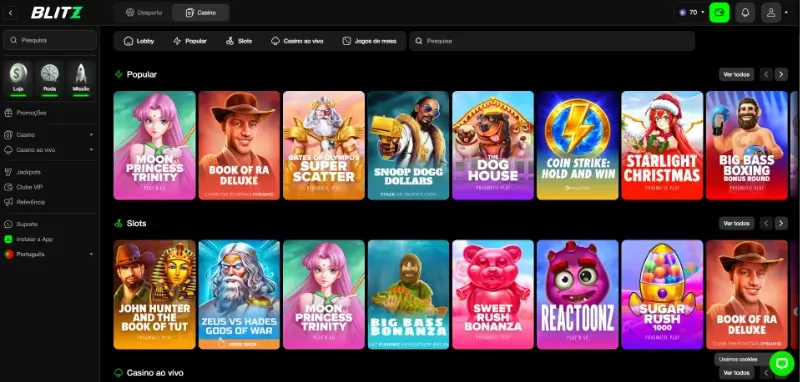This screenshot has width=800, height=382.
Task: Click the Popular section lightning icon
Action: [119, 74]
